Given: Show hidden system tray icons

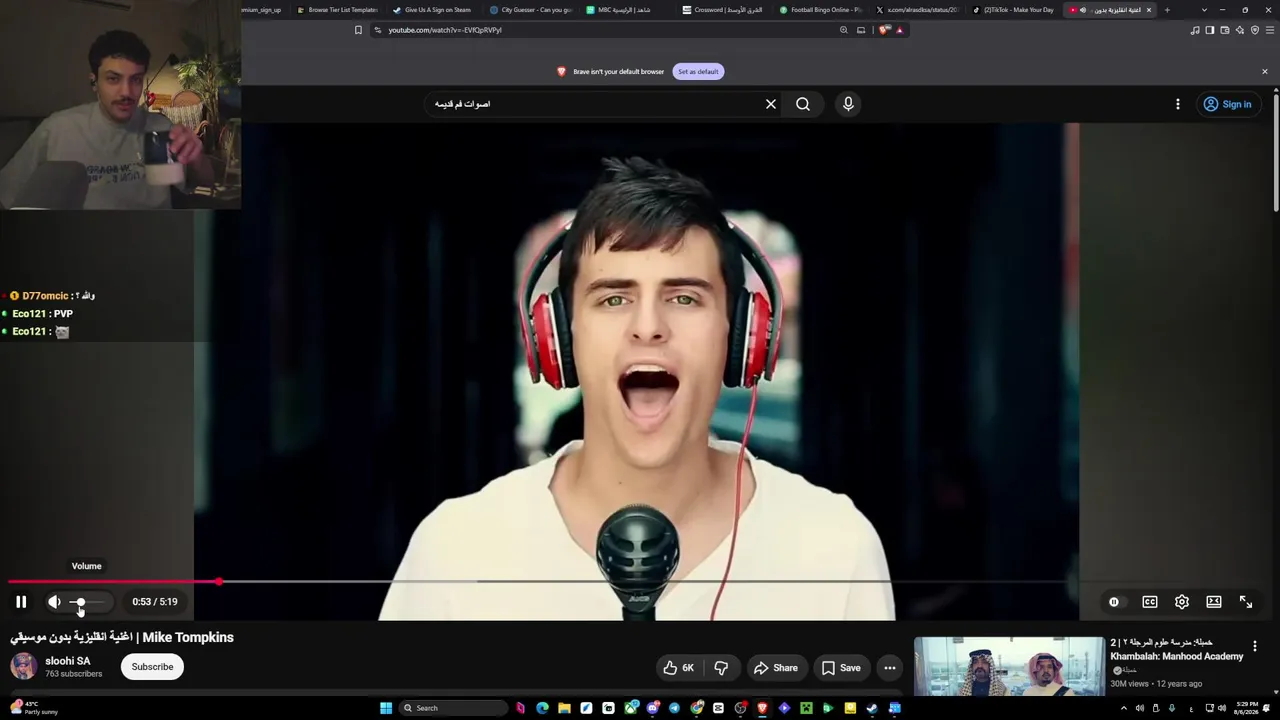Looking at the screenshot, I should 1123,708.
